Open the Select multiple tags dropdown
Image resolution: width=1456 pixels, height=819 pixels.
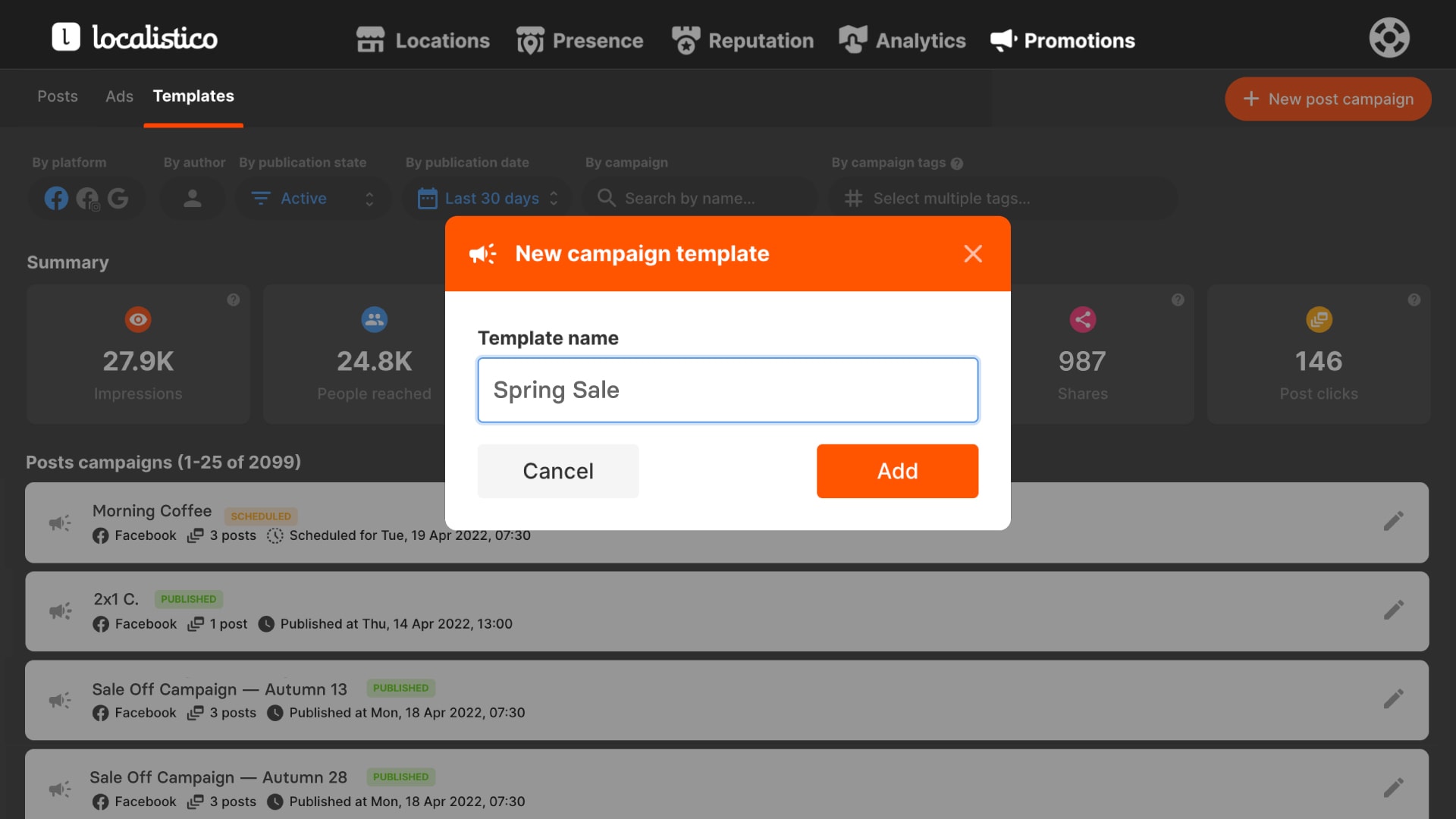(x=1003, y=199)
